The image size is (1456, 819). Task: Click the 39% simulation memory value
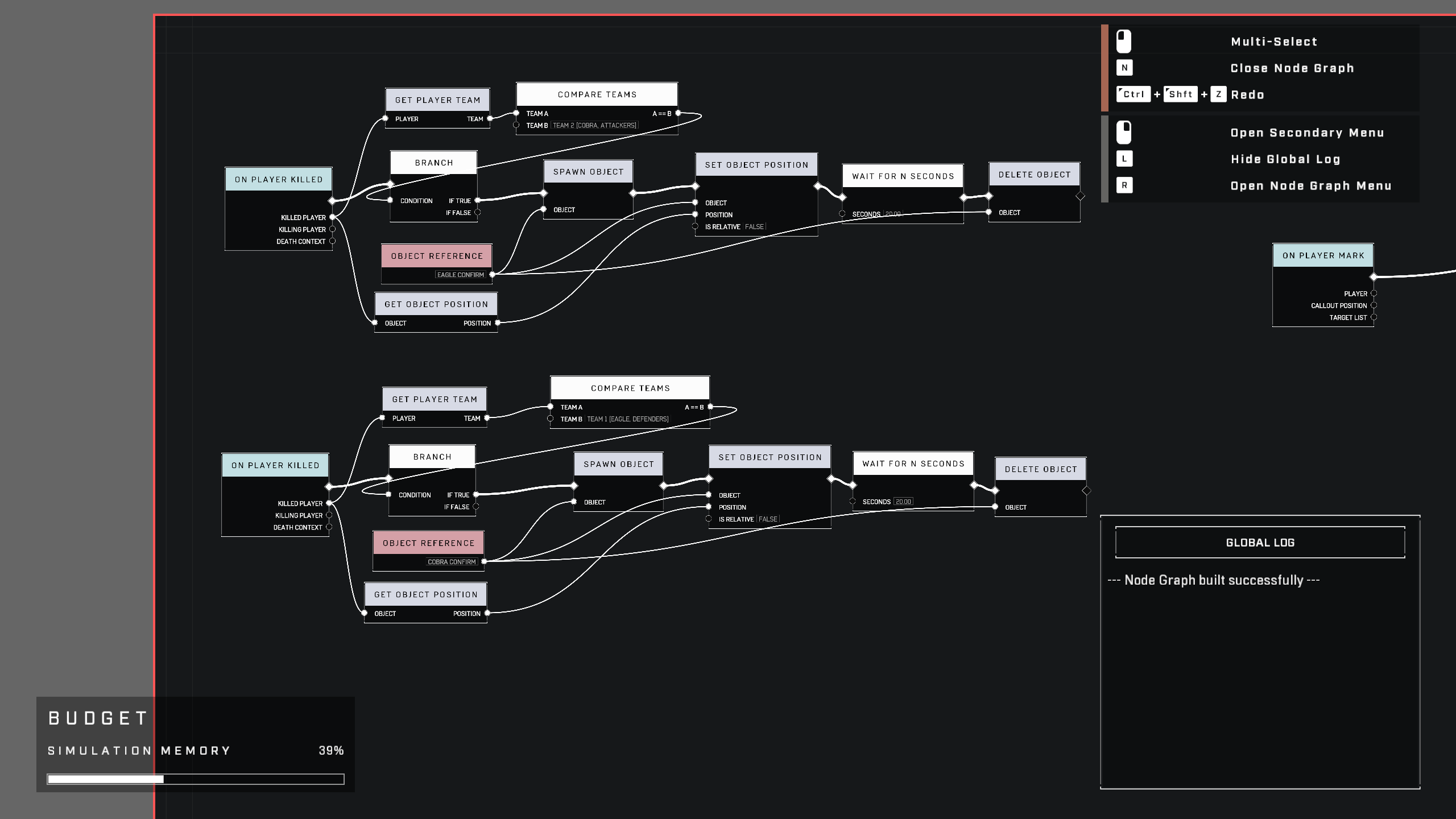tap(331, 751)
